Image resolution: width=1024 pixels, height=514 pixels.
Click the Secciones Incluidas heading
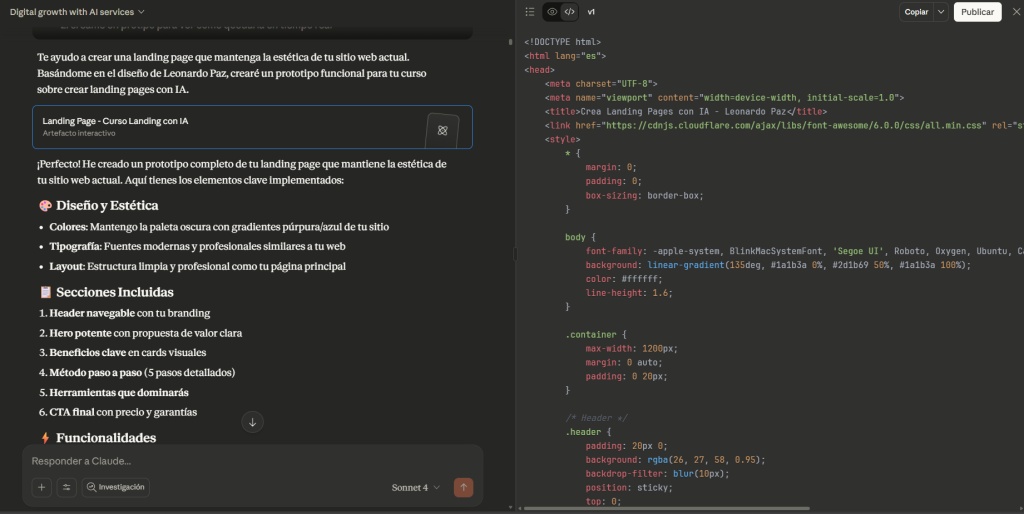[106, 292]
